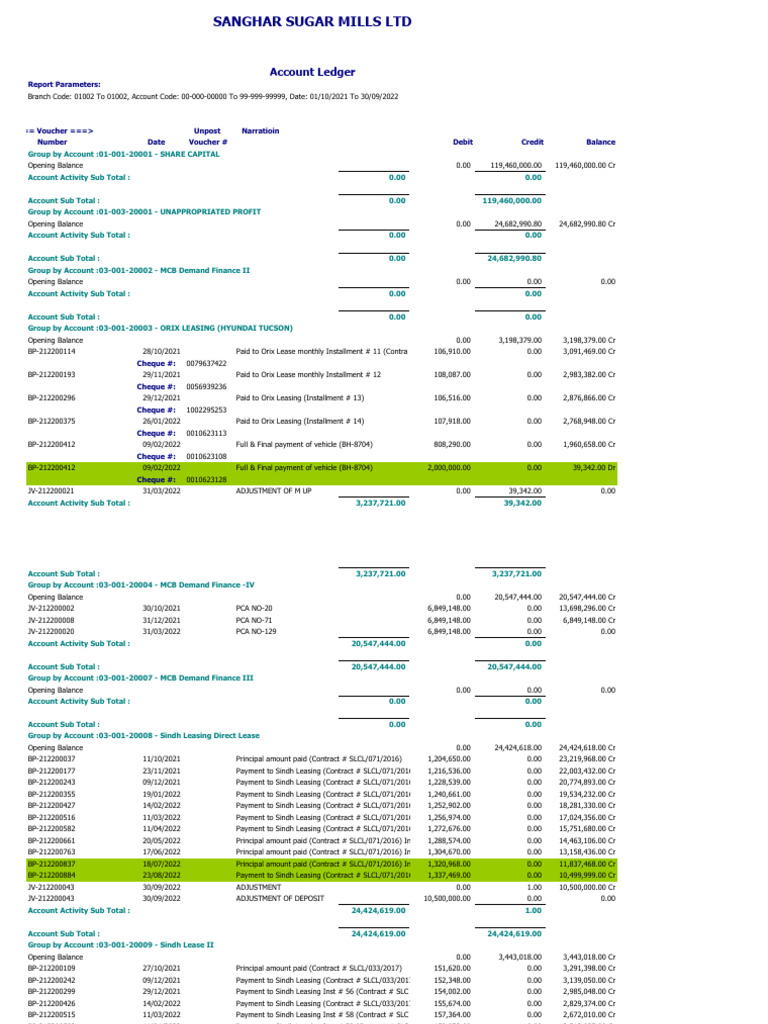Select group header 03-001-20008 Sindh Leasing Direct Lease
The height and width of the screenshot is (1024, 768).
click(x=144, y=735)
